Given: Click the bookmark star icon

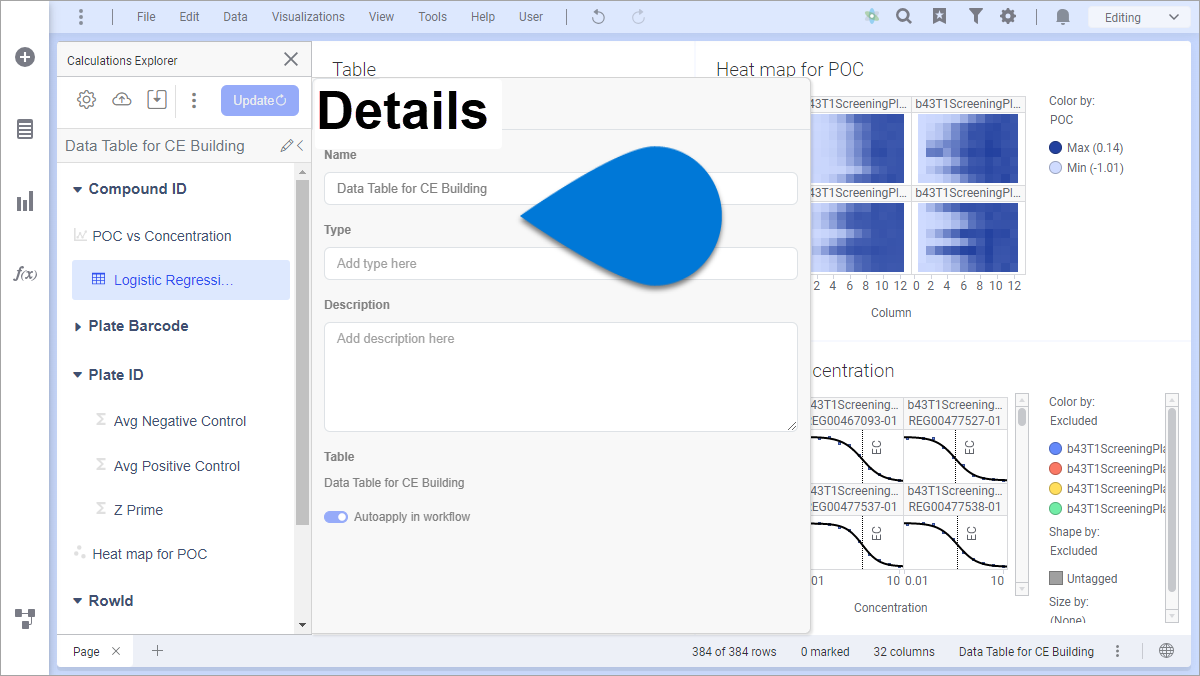Looking at the screenshot, I should pyautogui.click(x=939, y=17).
